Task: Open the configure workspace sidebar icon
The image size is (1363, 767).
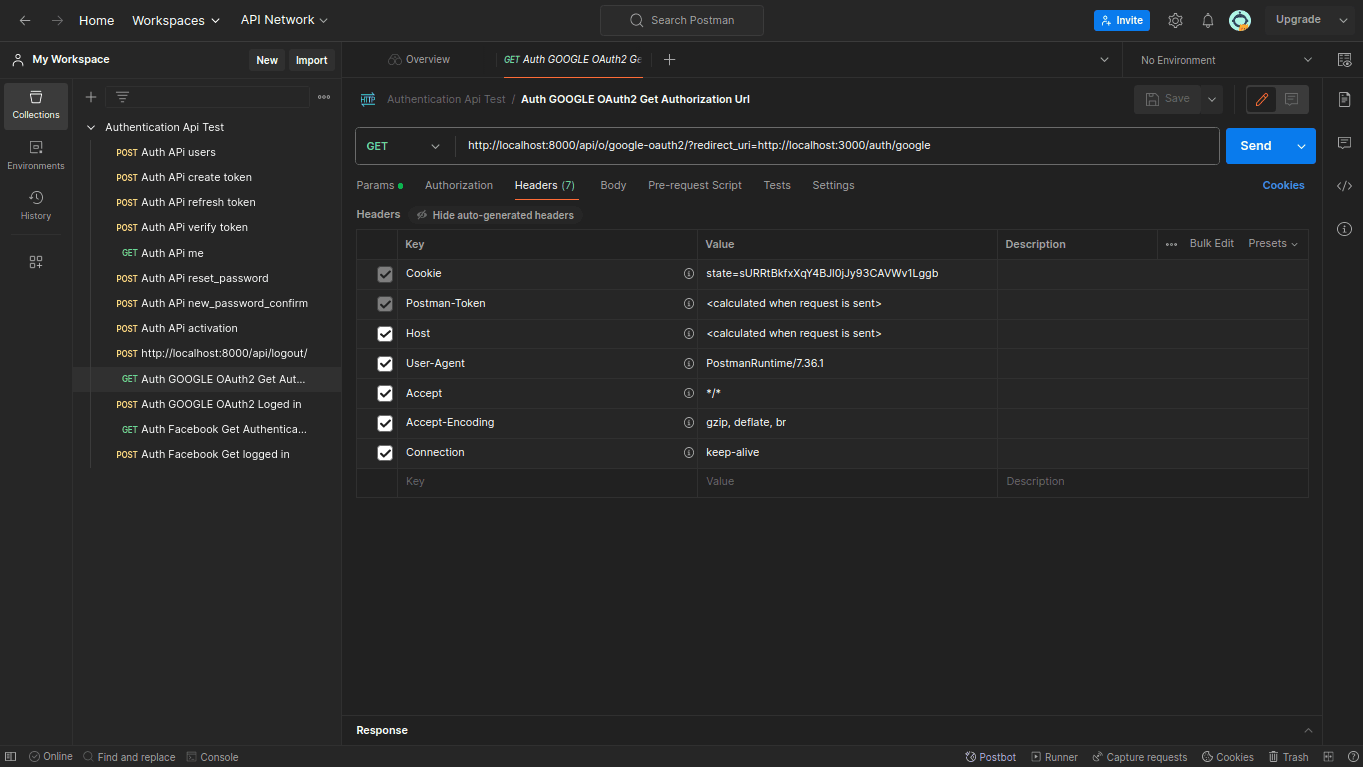Action: pos(36,262)
